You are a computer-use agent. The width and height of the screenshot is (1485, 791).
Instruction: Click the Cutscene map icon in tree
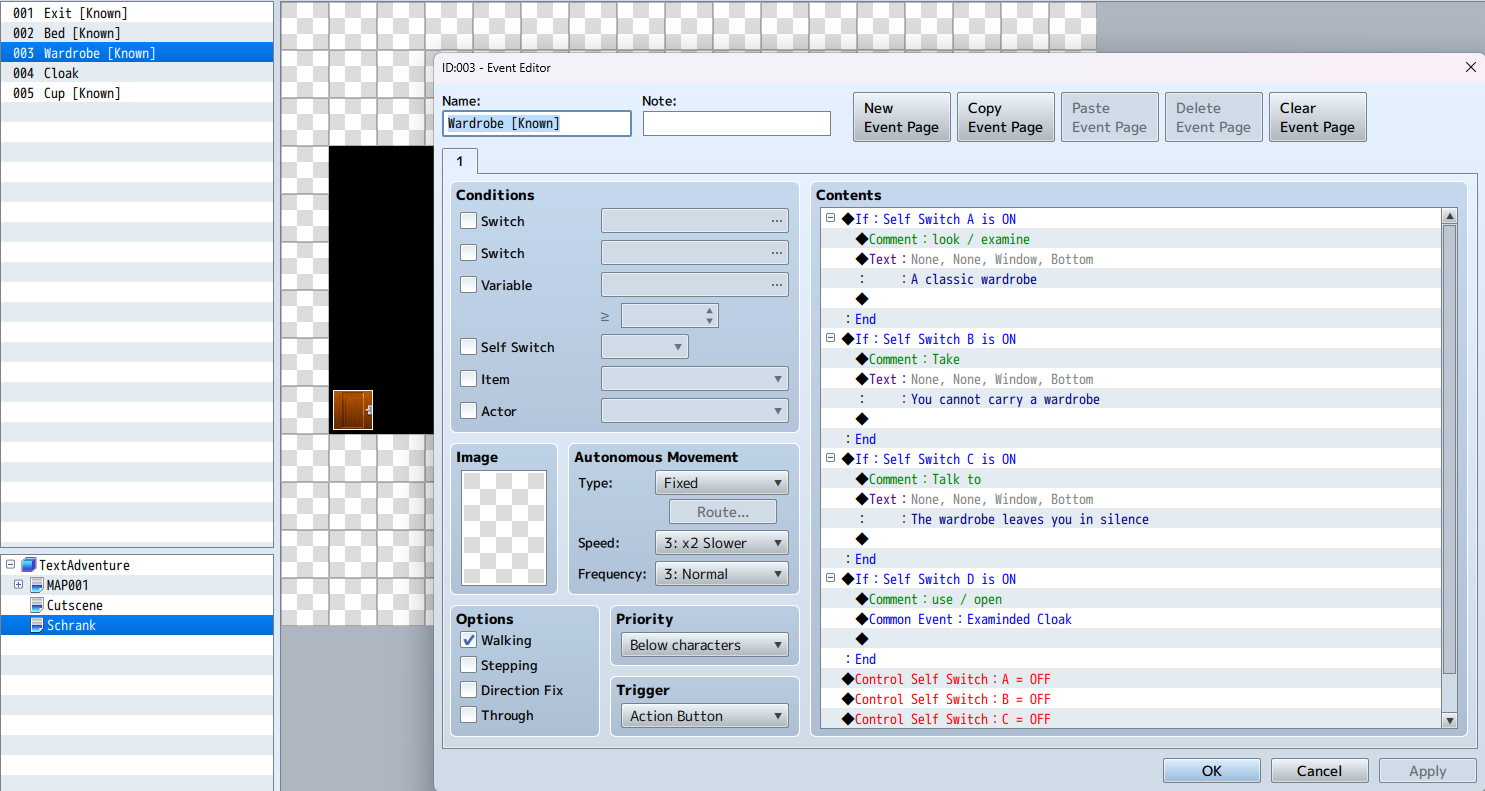37,605
